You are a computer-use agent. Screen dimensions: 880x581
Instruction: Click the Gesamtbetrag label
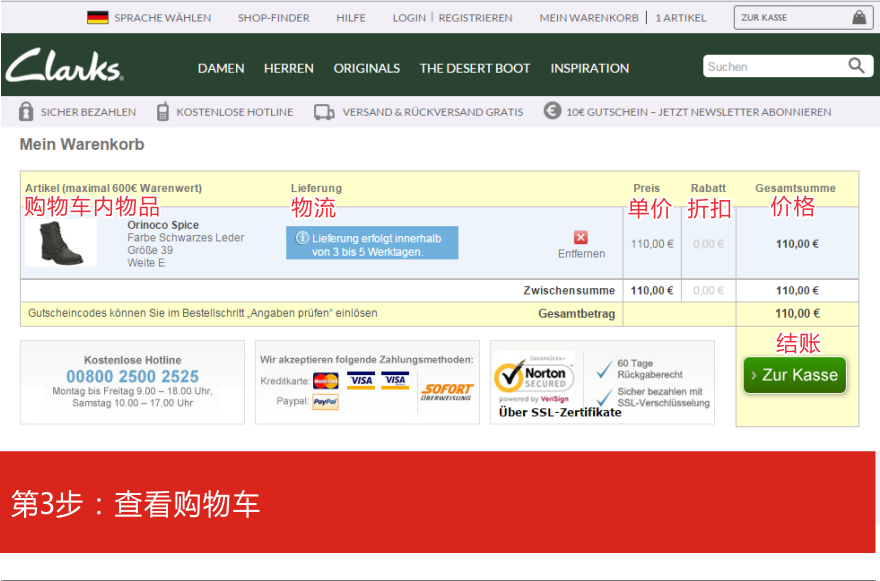click(576, 314)
